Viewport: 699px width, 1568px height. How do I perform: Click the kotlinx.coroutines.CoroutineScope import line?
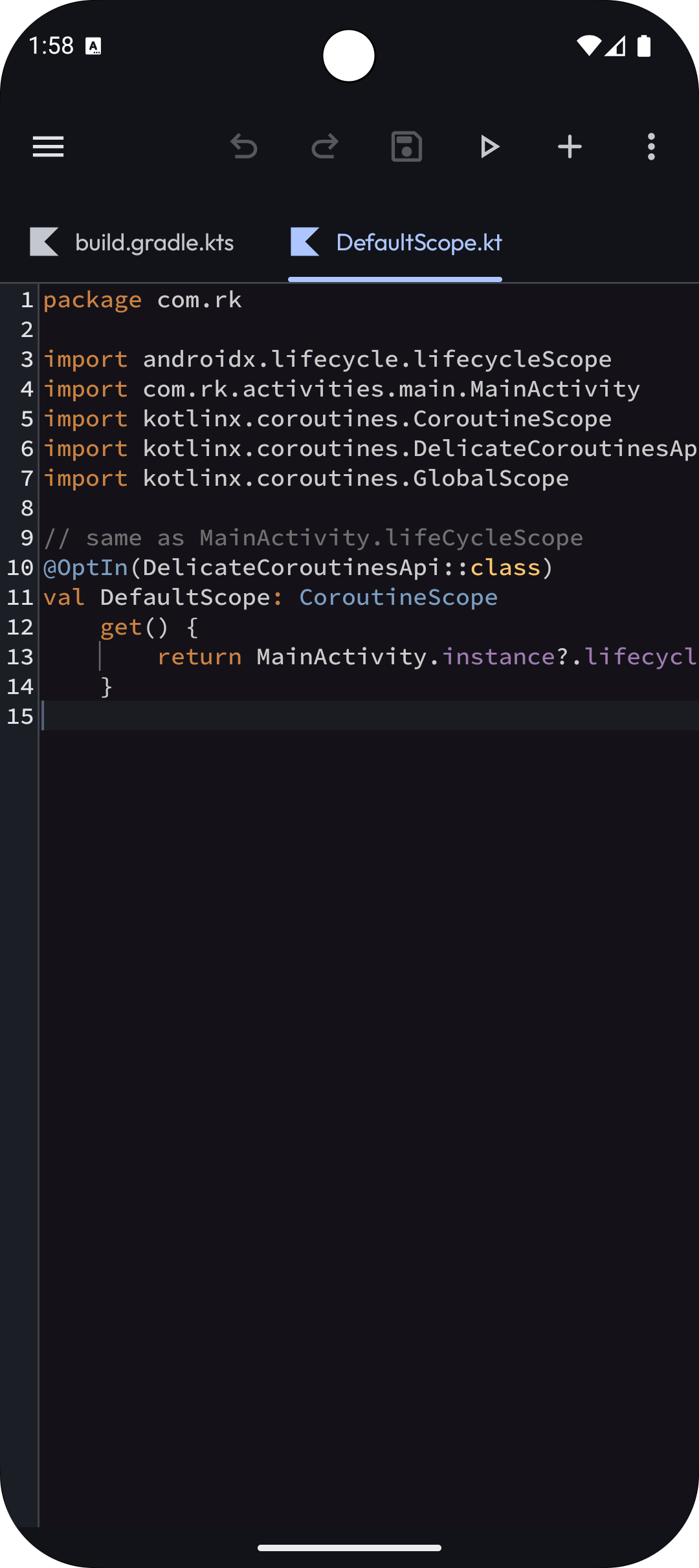(327, 419)
